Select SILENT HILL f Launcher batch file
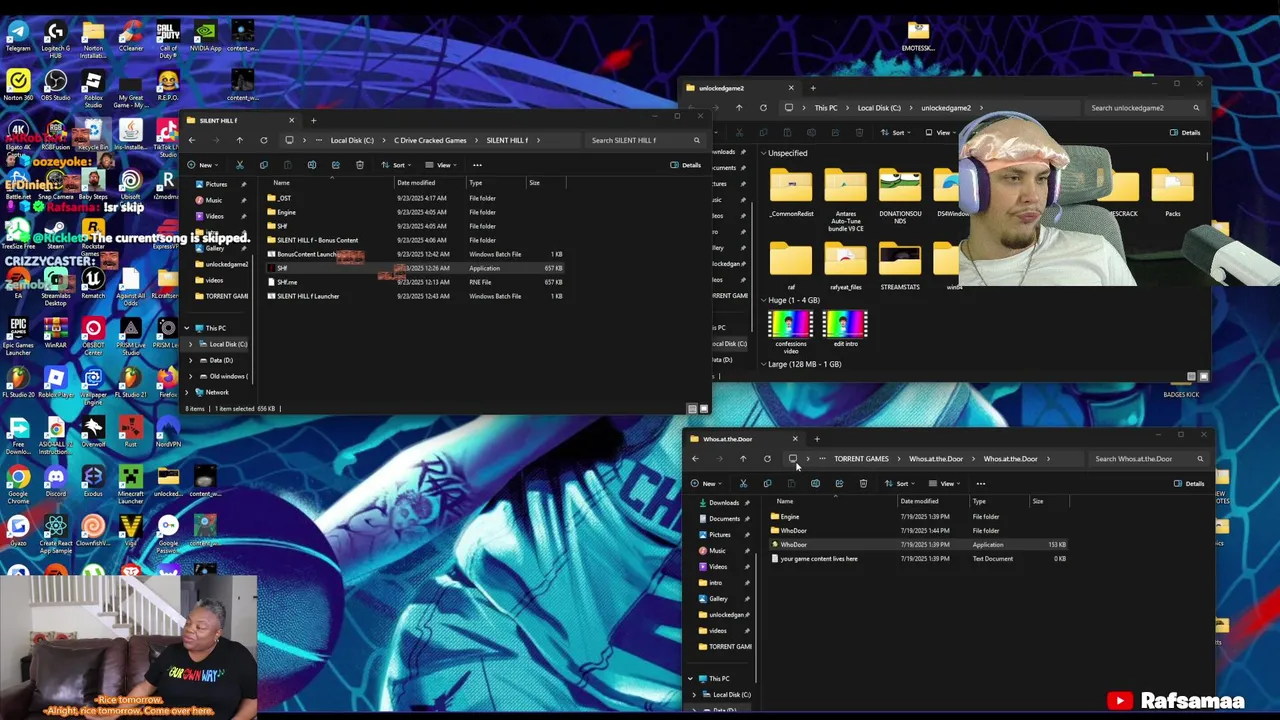Viewport: 1280px width, 720px height. click(x=308, y=296)
